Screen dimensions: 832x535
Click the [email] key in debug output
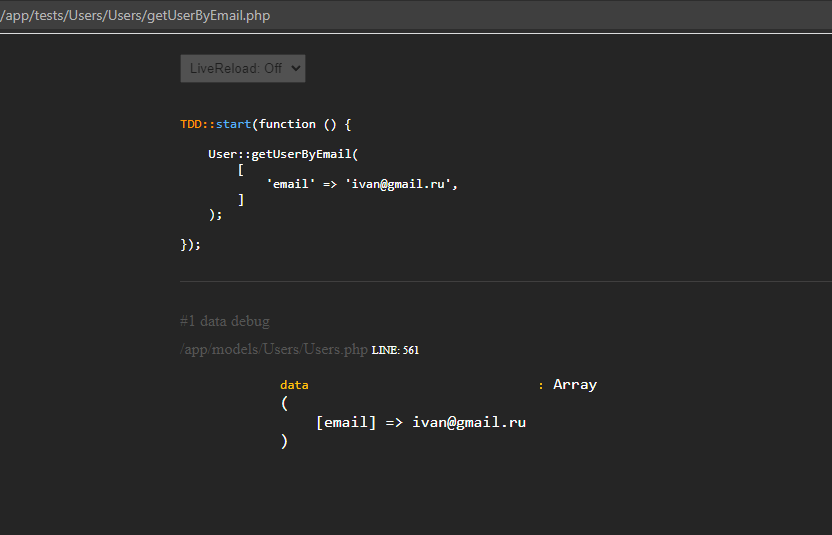pyautogui.click(x=346, y=422)
